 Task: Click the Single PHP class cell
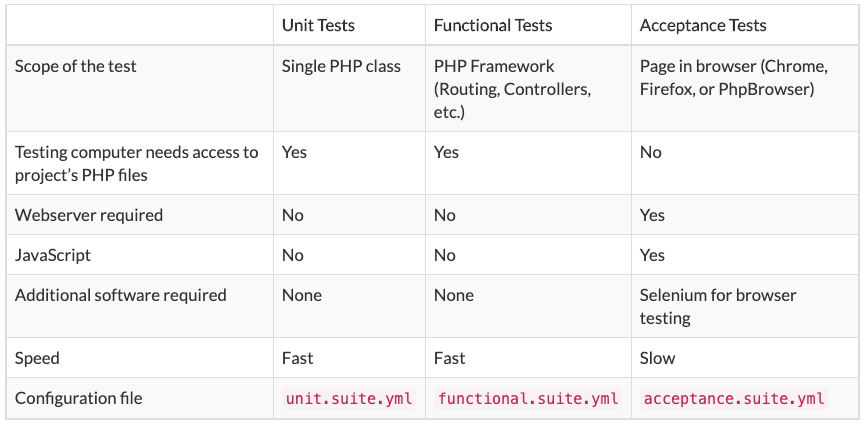[341, 66]
